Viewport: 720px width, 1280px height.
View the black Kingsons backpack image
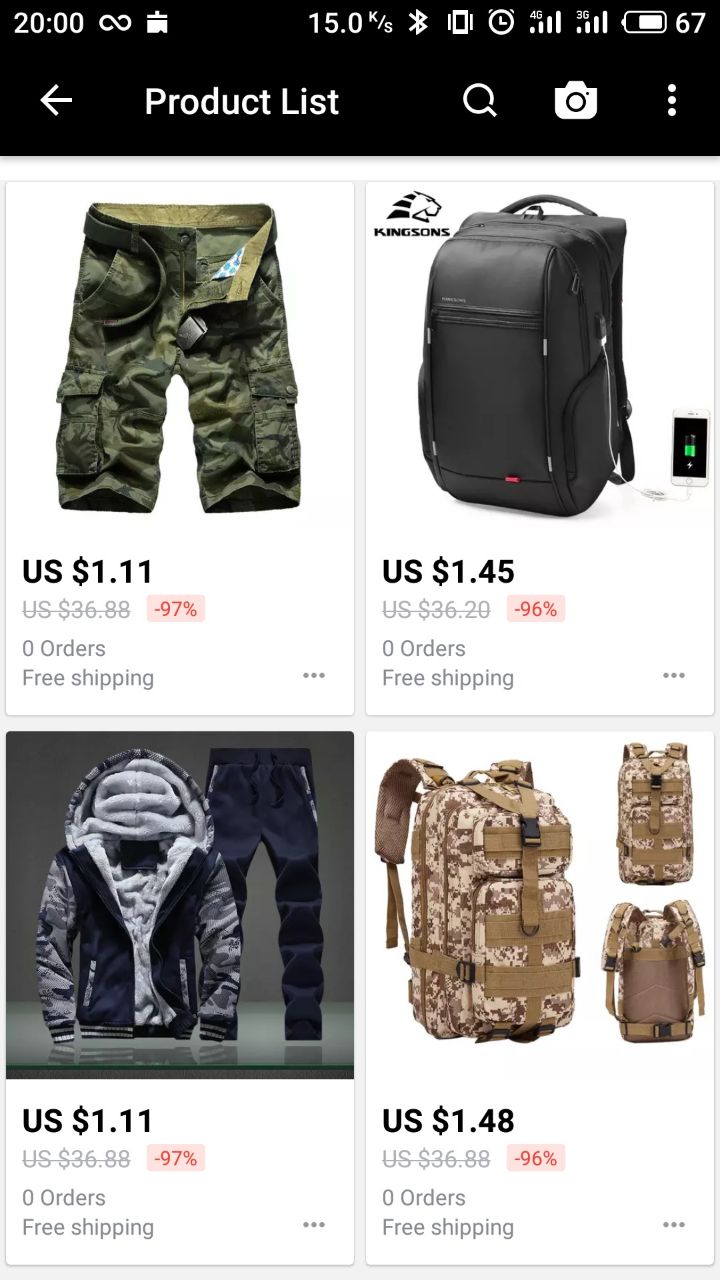(540, 356)
